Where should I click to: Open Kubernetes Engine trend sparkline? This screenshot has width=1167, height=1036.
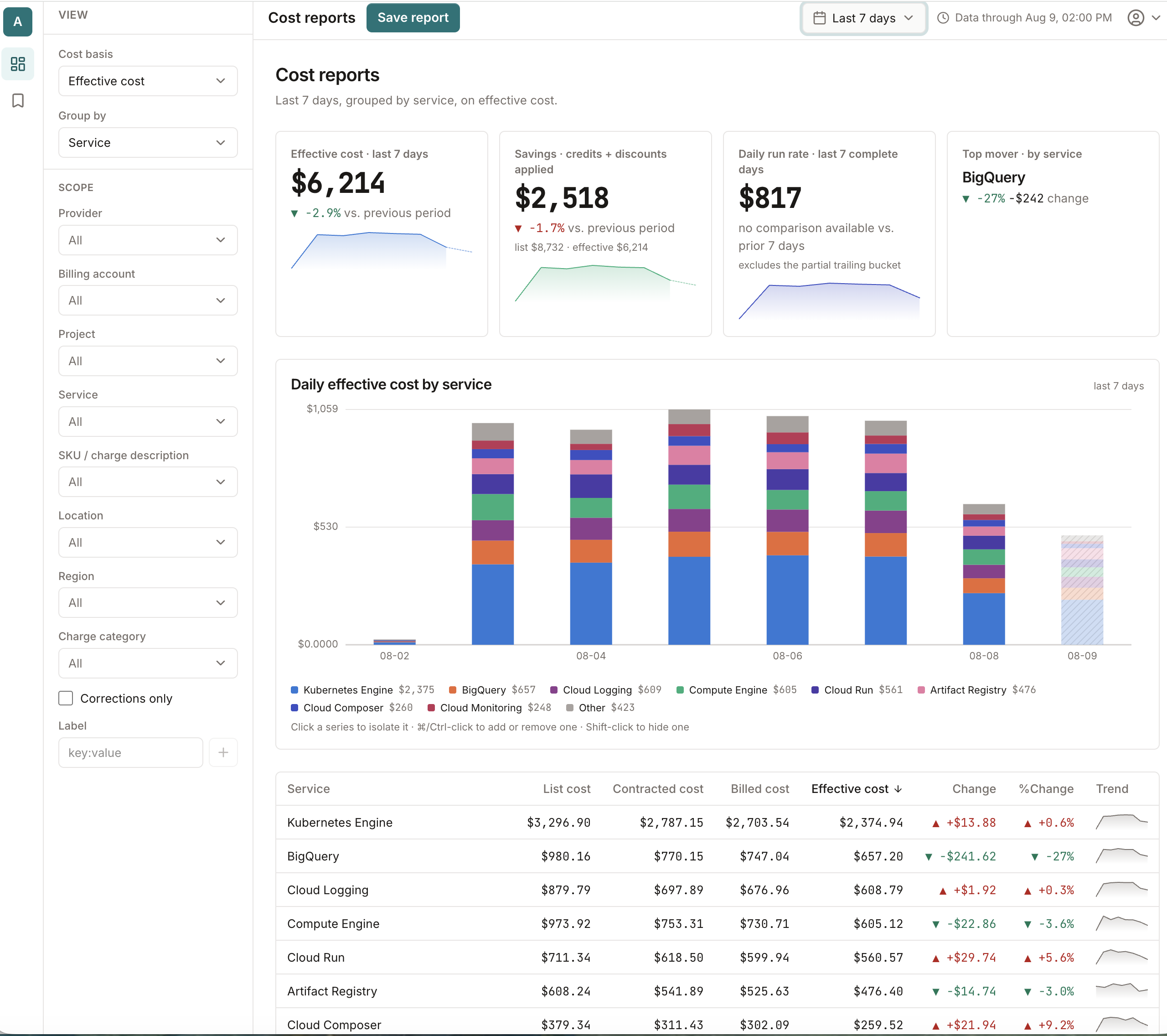tap(1121, 823)
